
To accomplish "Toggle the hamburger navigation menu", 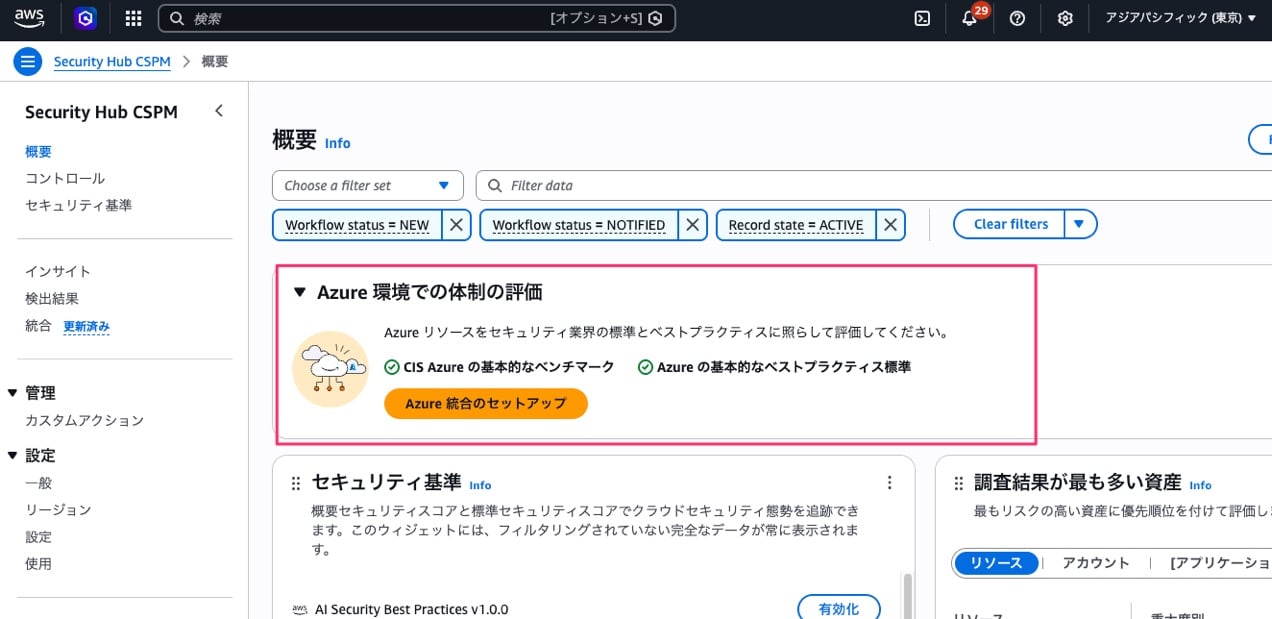I will coord(27,61).
